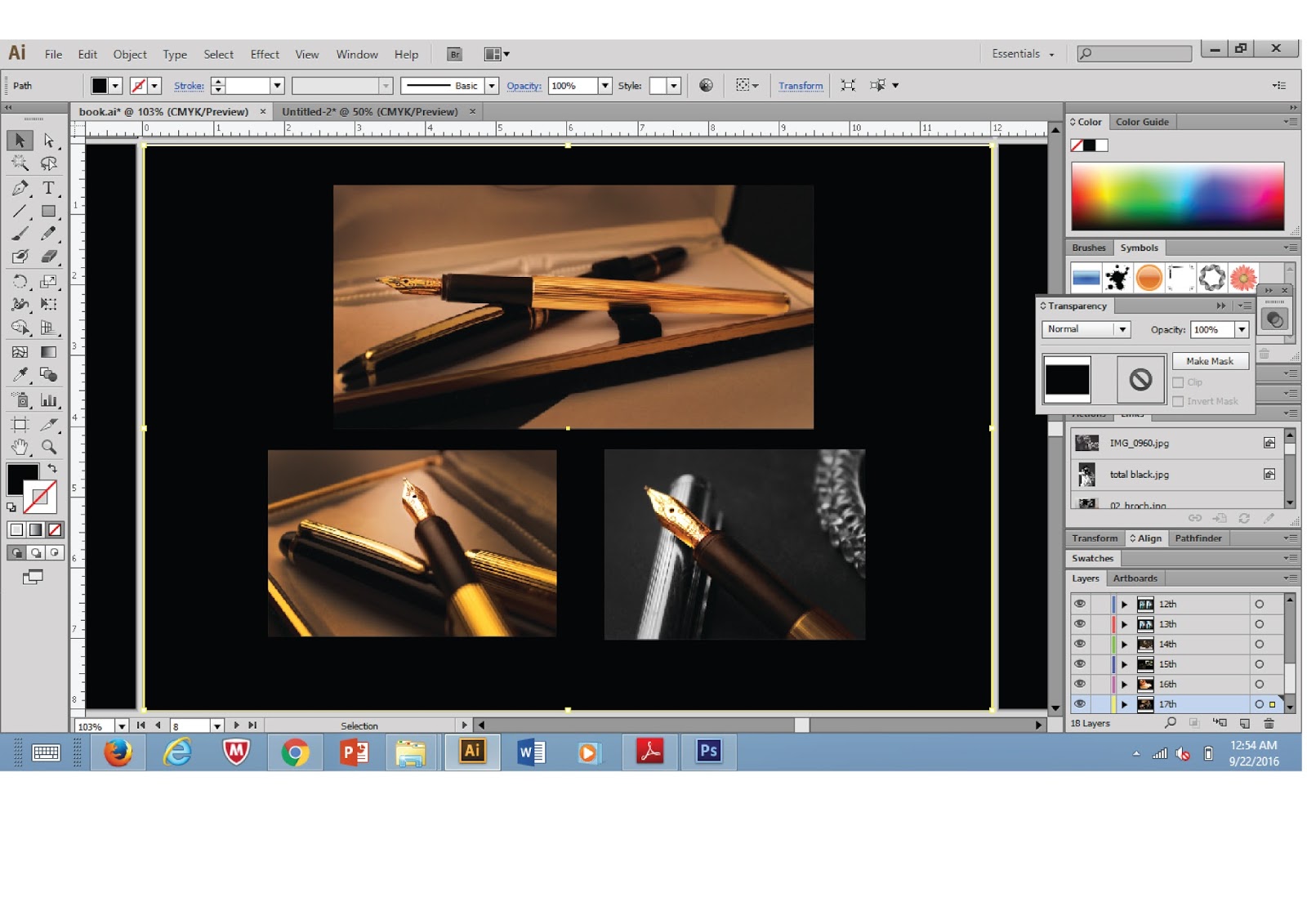Go to the first artboard
The height and width of the screenshot is (924, 1307).
[141, 725]
